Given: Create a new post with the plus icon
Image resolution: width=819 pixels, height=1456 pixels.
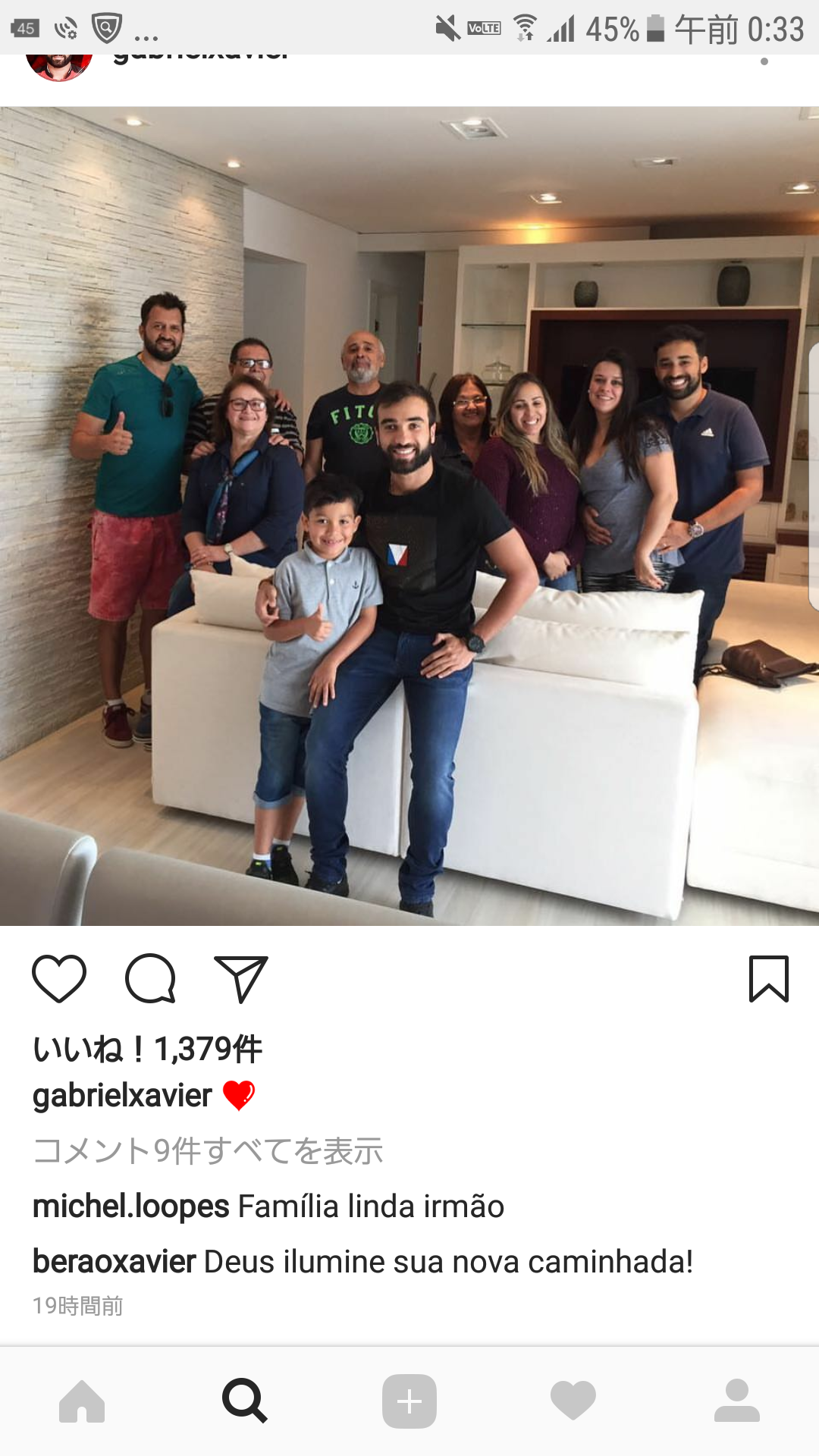Looking at the screenshot, I should point(409,1401).
